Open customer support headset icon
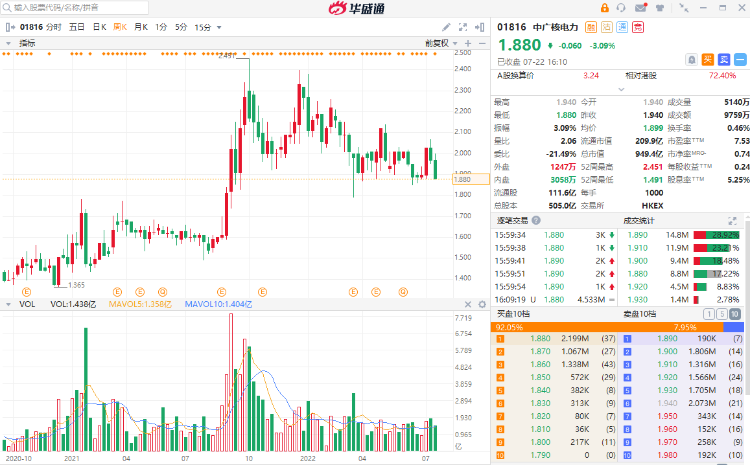 pyautogui.click(x=621, y=8)
